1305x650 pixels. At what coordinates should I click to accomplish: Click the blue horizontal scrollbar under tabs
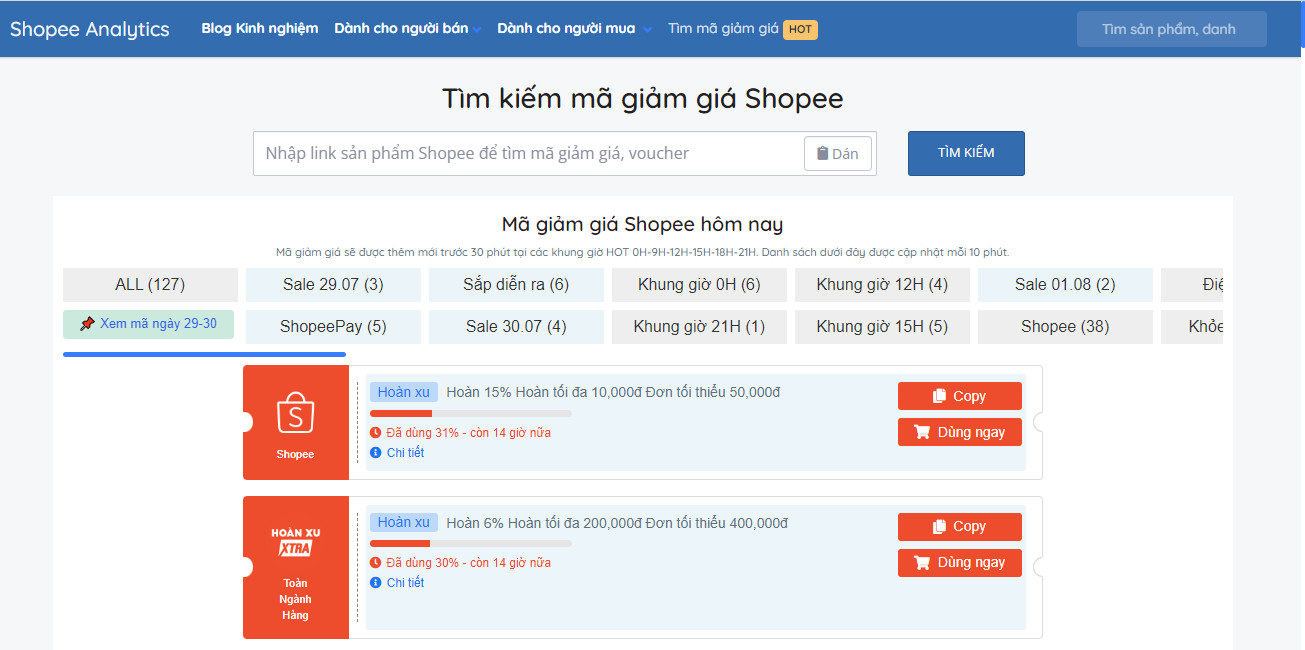(x=204, y=354)
